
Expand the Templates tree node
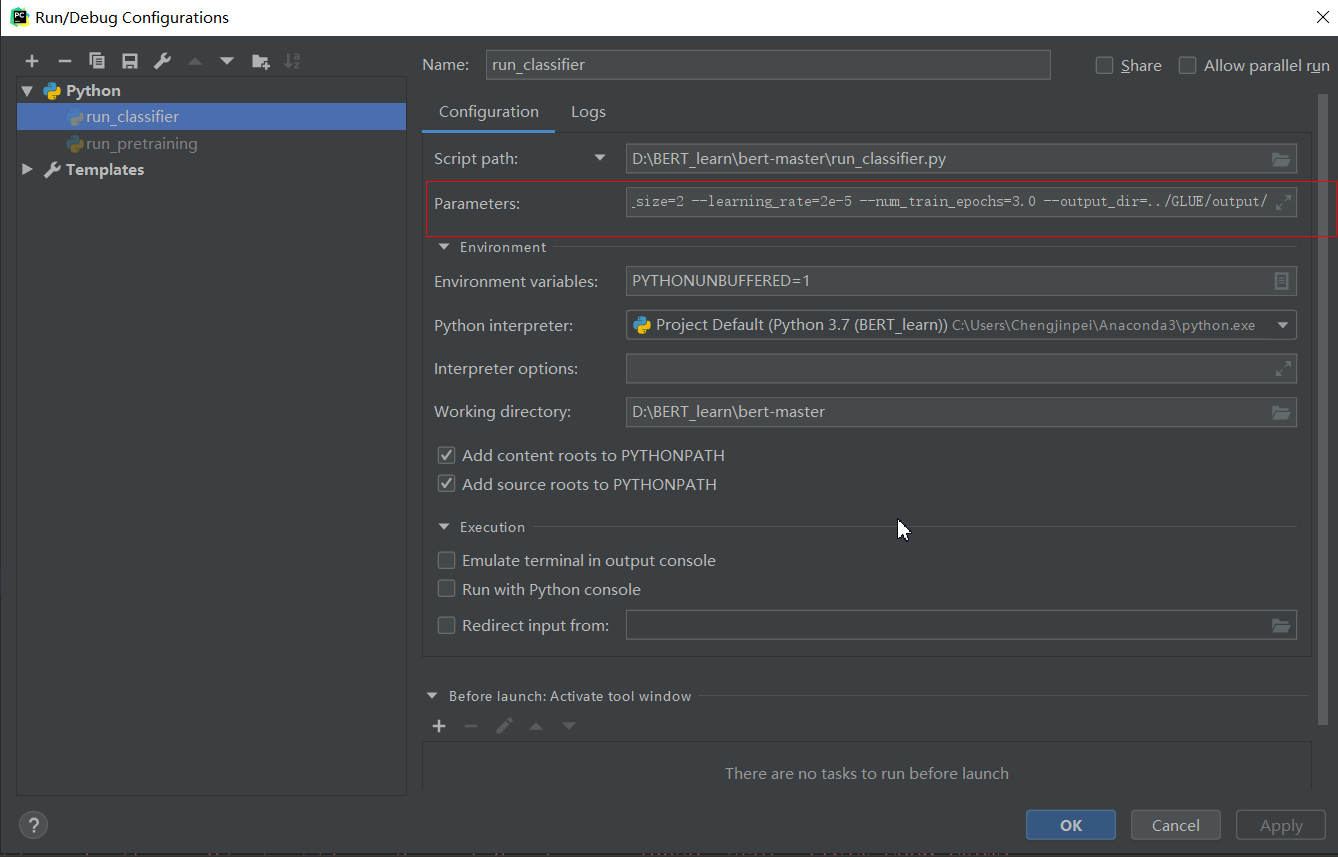(27, 169)
